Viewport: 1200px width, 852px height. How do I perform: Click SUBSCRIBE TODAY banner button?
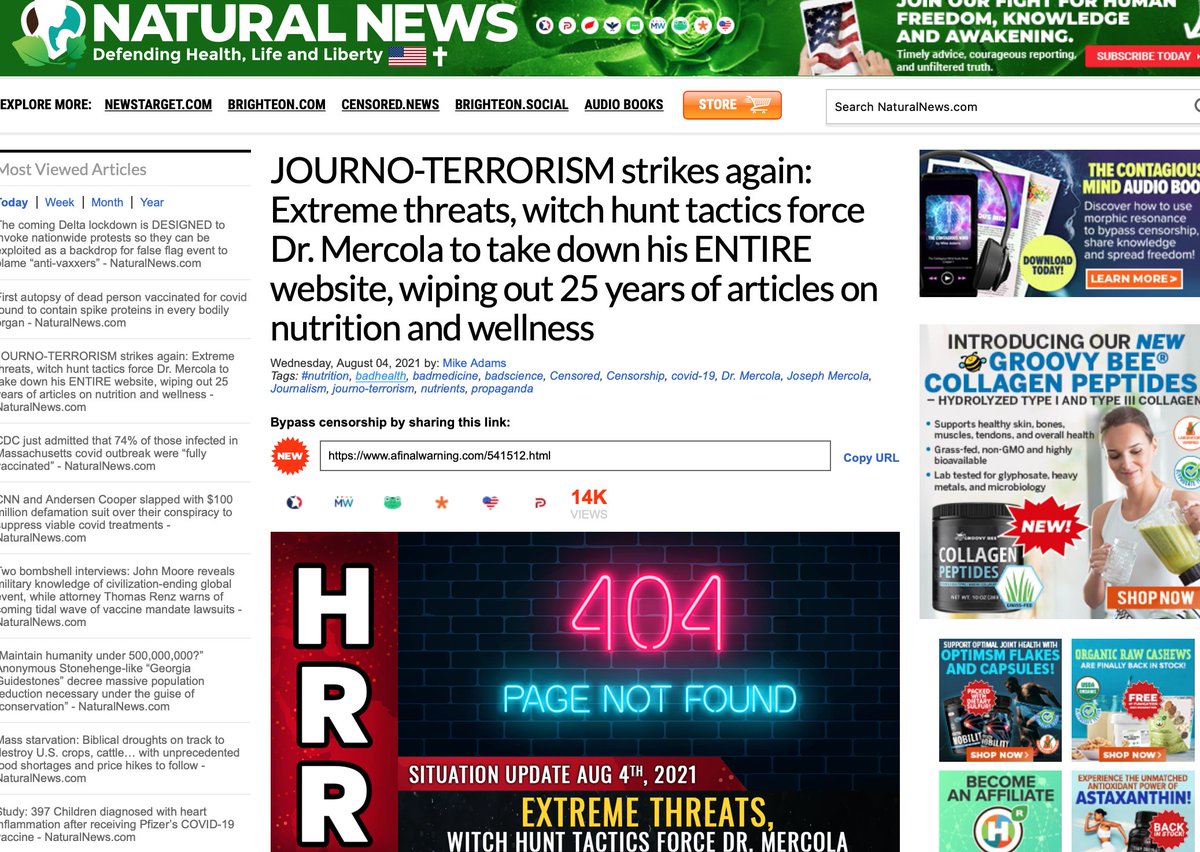[x=1142, y=57]
